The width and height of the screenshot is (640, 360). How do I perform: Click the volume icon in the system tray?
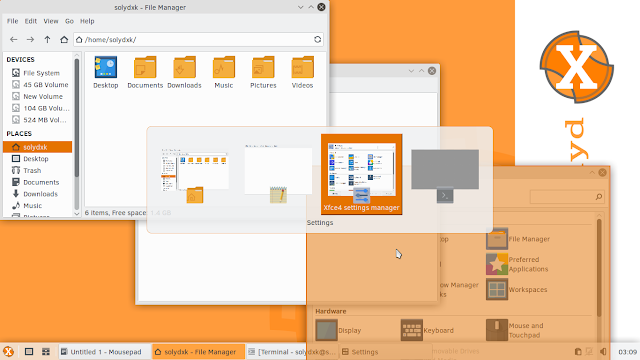pyautogui.click(x=603, y=351)
